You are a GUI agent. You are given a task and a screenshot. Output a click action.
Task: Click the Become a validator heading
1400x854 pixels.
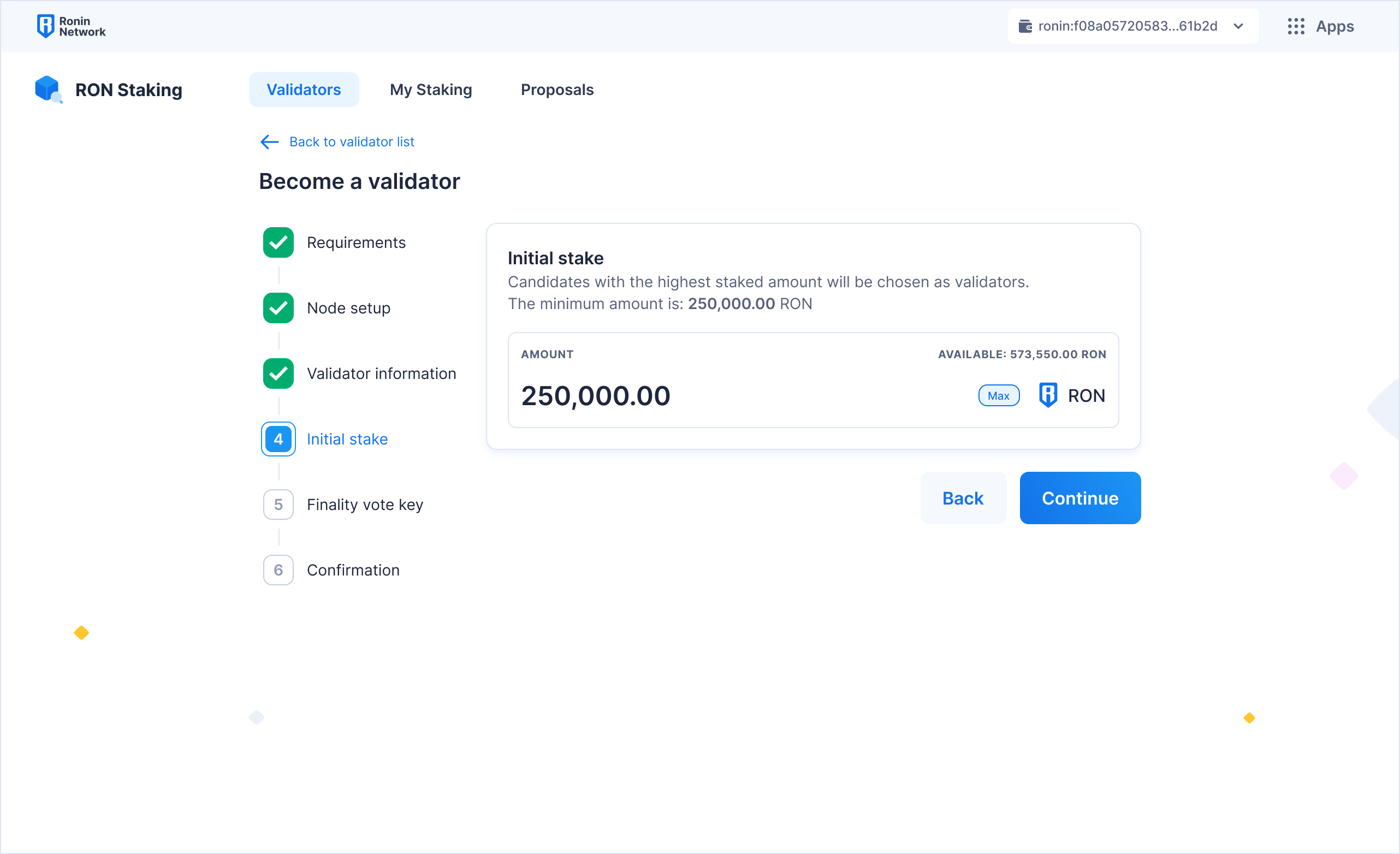[x=360, y=181]
